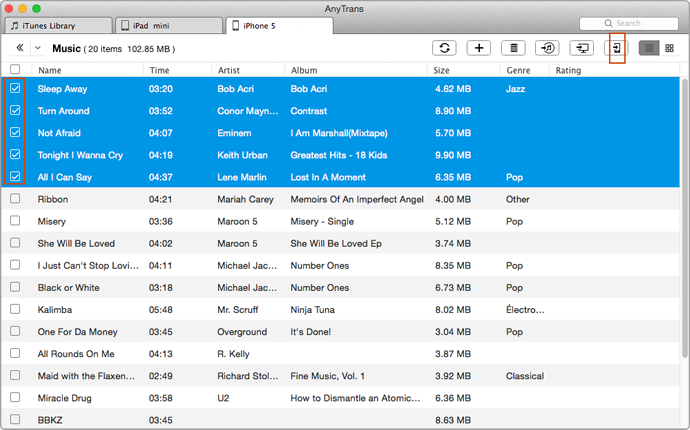Screen dimensions: 690x430
Task: Uncheck the All I Can Say checkbox
Action: (x=15, y=176)
